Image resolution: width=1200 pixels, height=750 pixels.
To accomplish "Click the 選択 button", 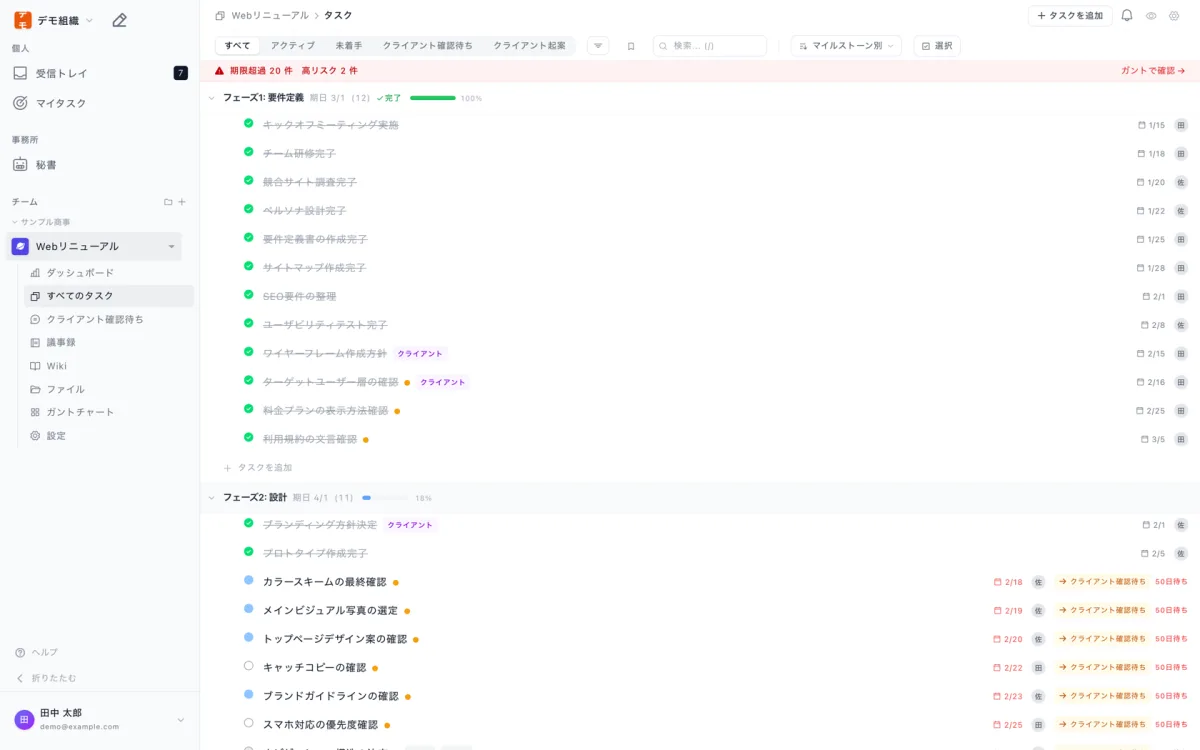I will pos(937,46).
